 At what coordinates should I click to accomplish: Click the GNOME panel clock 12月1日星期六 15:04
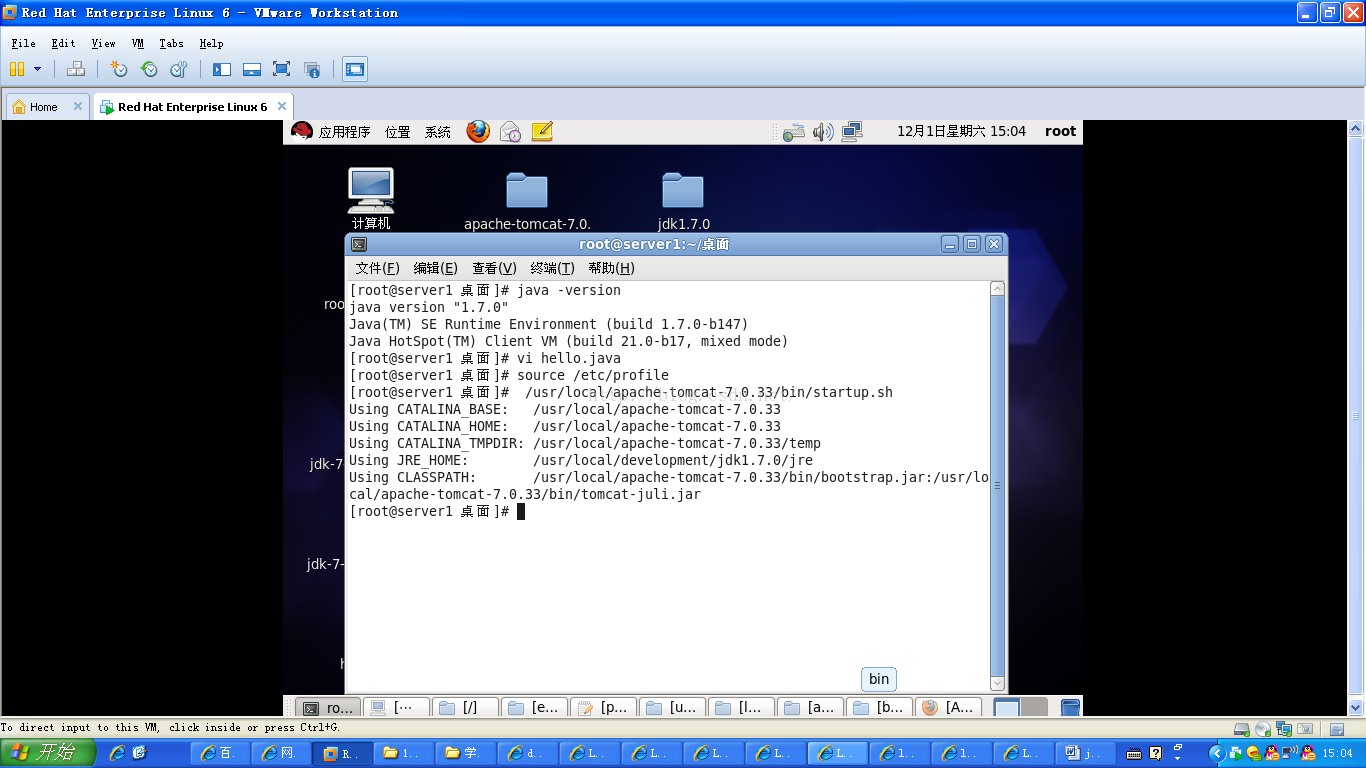coord(961,131)
